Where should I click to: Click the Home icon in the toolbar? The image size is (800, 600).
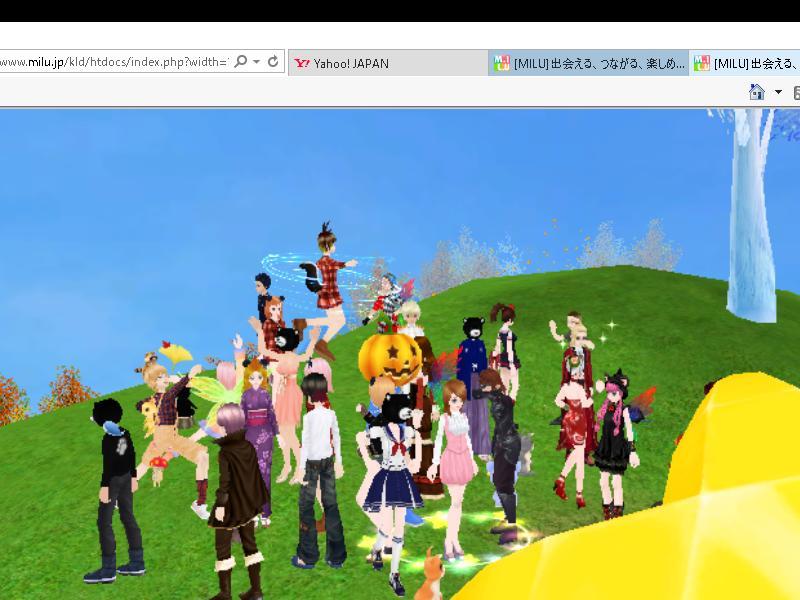coord(756,92)
